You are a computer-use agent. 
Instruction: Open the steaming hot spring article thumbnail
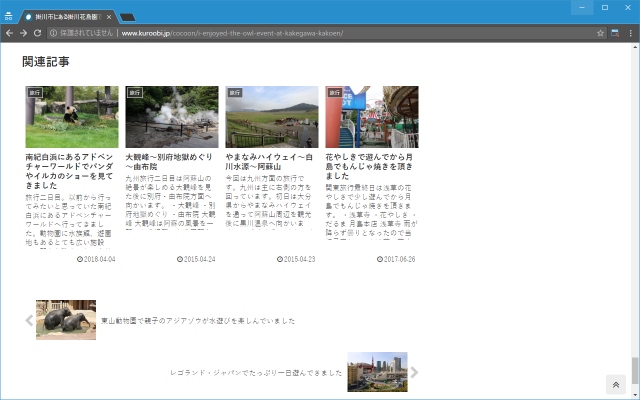(172, 117)
